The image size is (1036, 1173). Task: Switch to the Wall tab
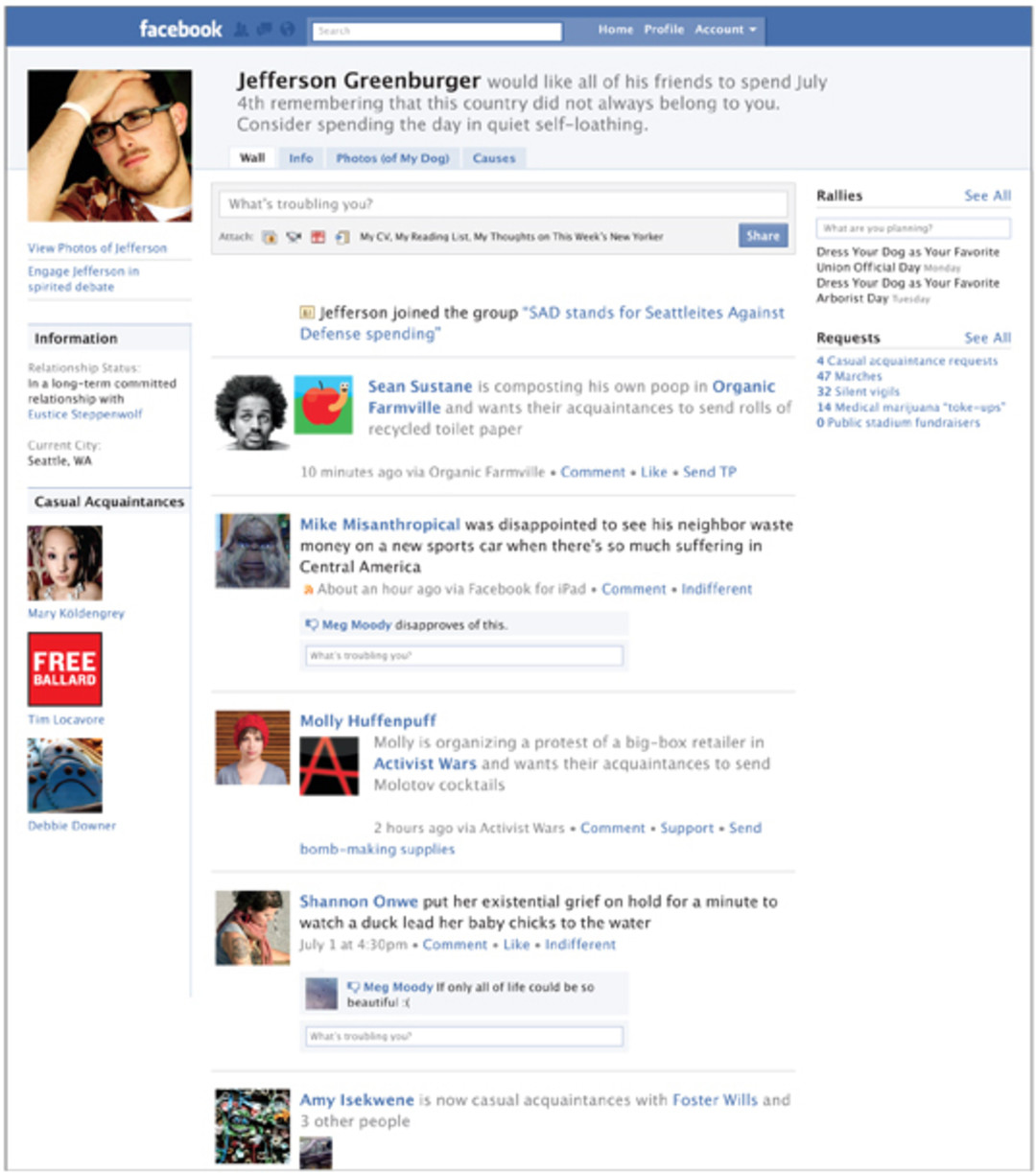(x=252, y=158)
